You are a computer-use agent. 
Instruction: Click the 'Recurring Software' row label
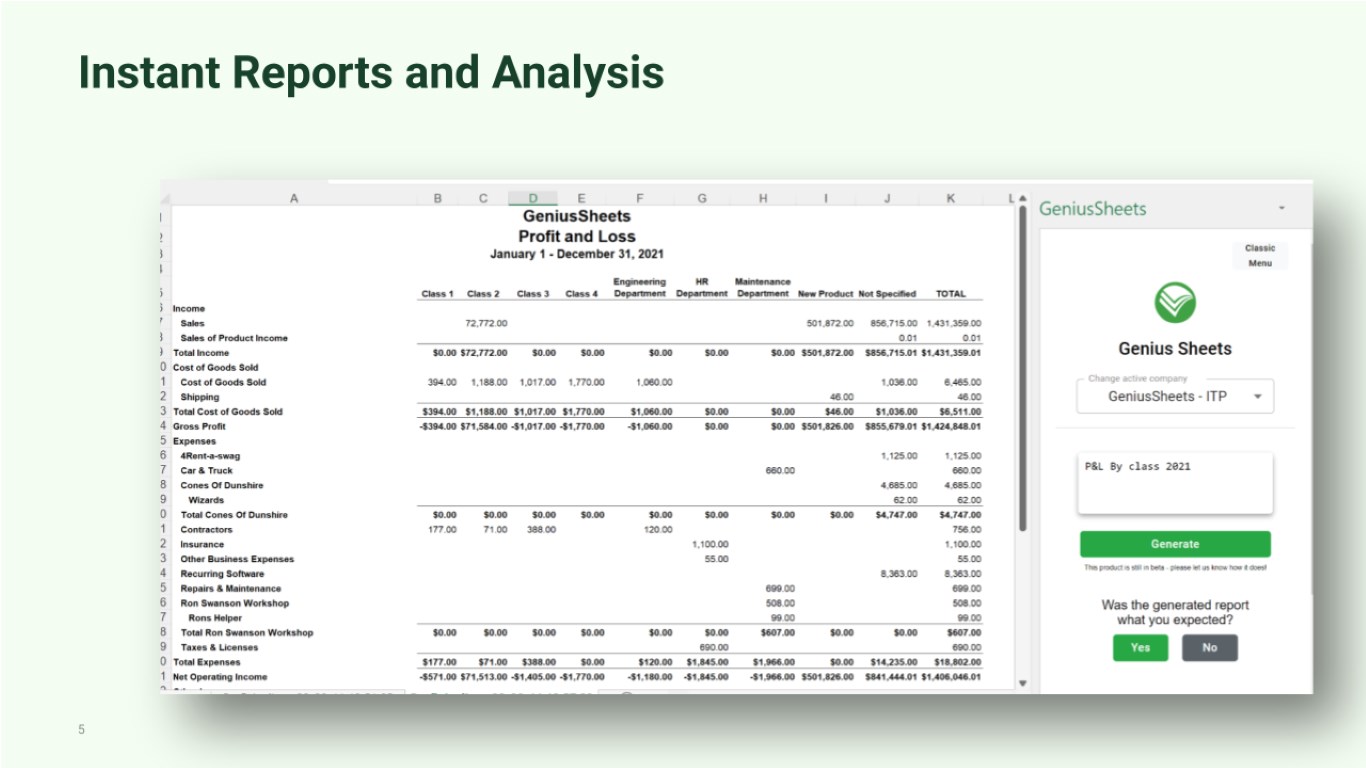click(x=222, y=574)
